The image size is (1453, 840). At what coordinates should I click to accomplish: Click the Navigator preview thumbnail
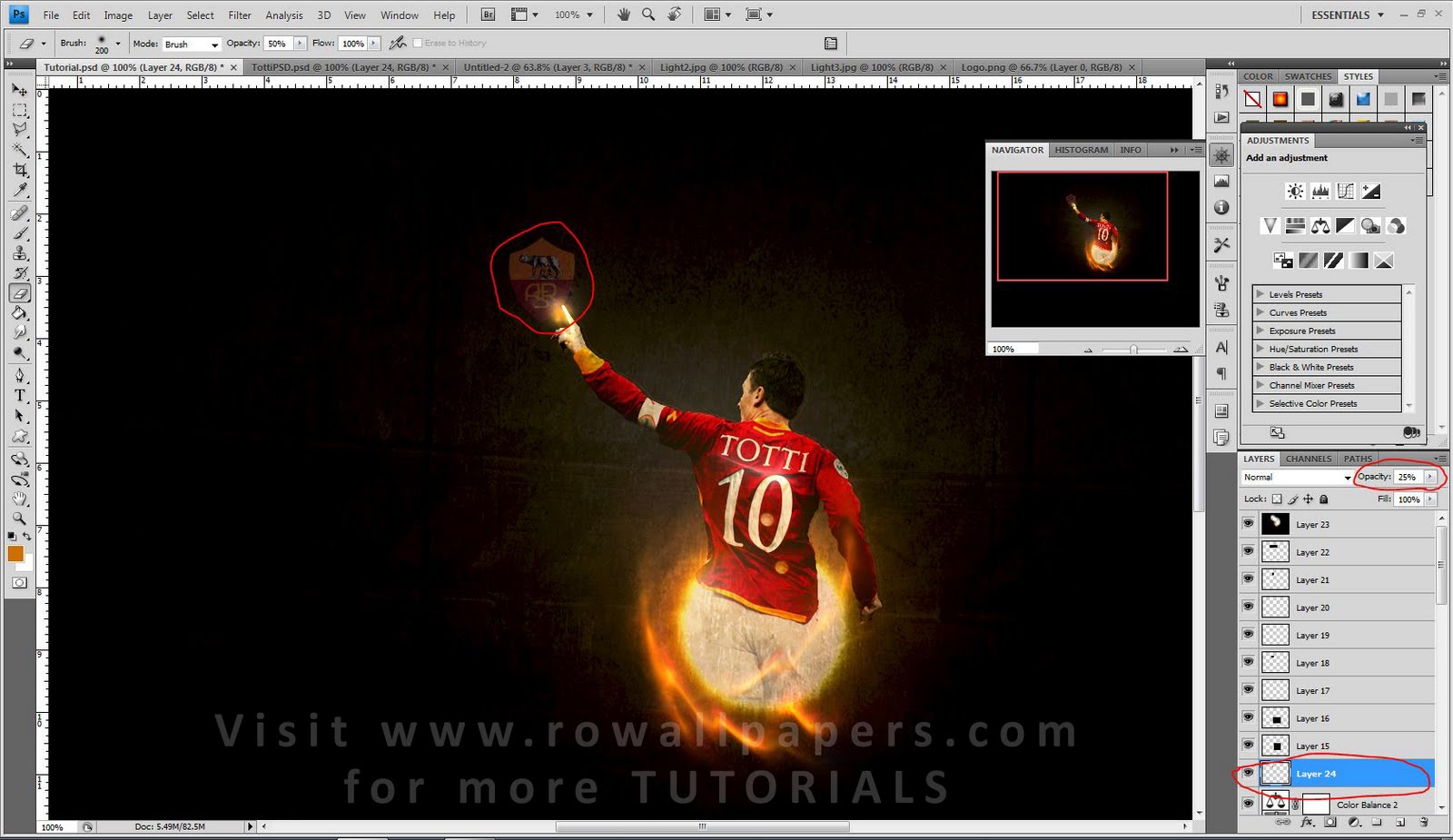pyautogui.click(x=1095, y=249)
